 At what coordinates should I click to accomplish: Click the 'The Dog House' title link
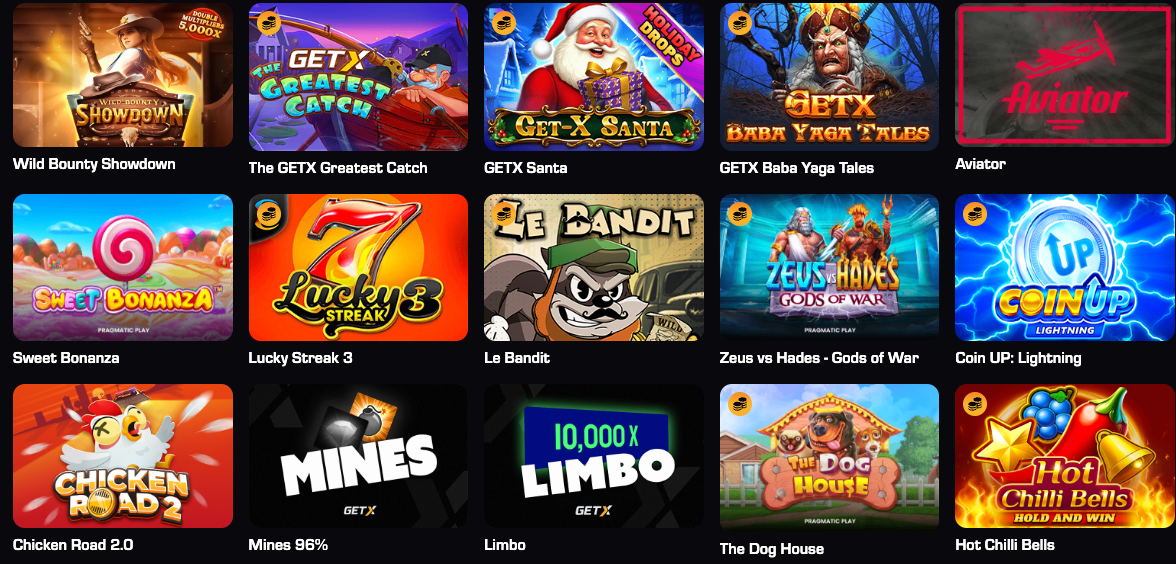771,549
